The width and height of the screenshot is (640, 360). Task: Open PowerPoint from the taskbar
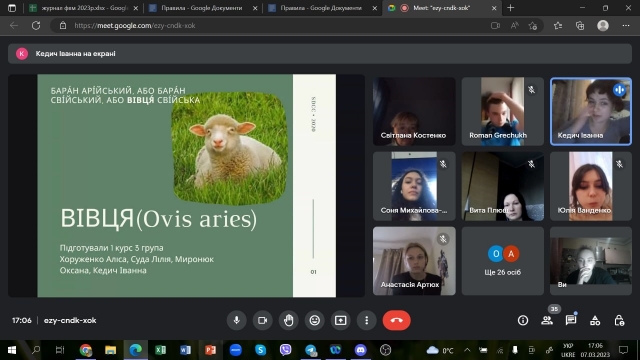[x=210, y=350]
